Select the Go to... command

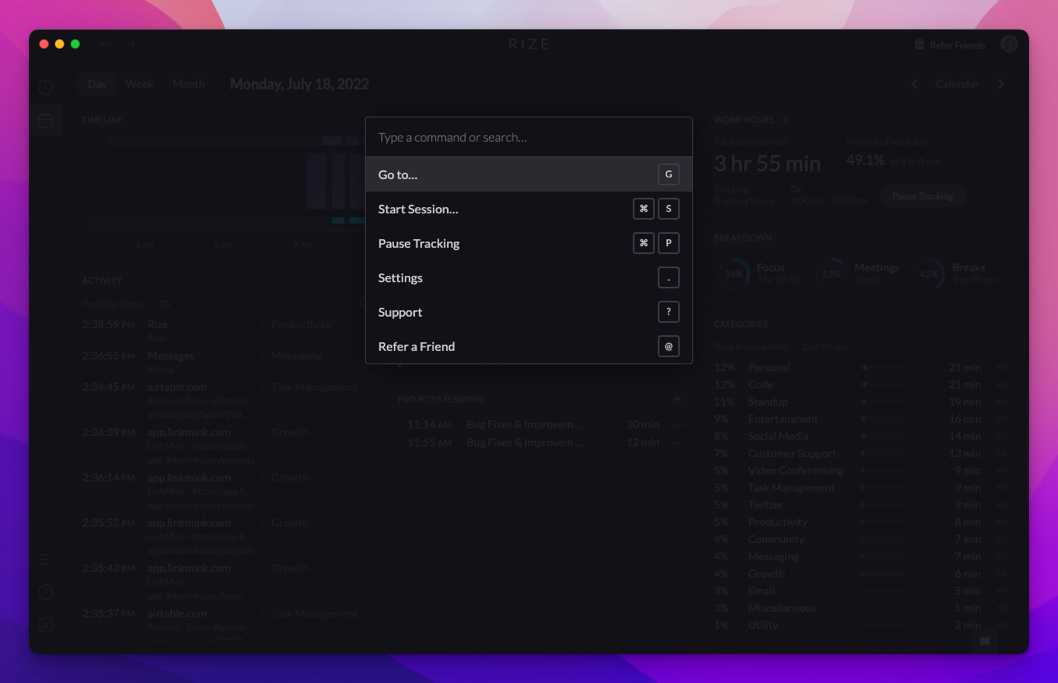point(529,174)
